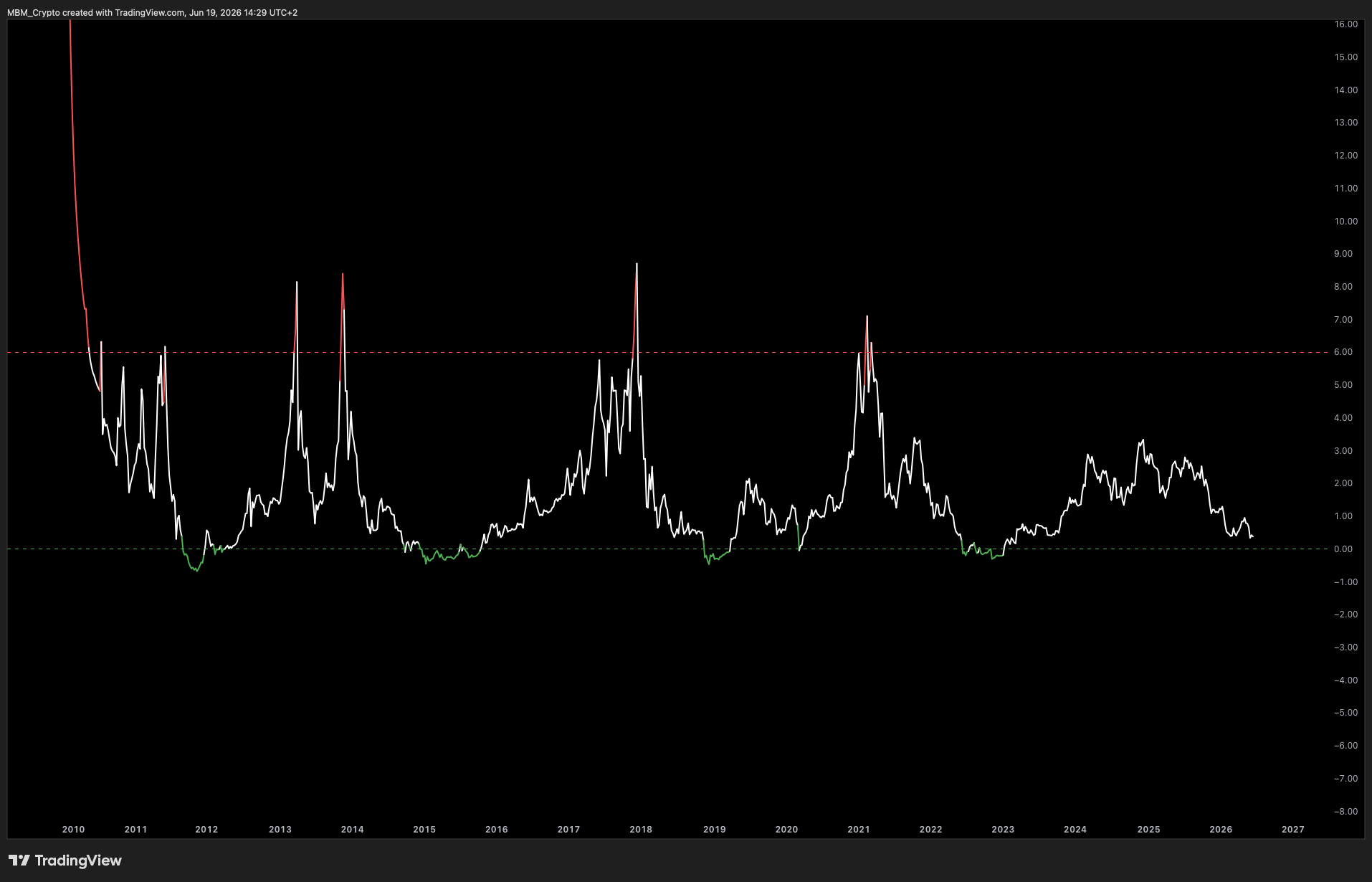The width and height of the screenshot is (1372, 882).
Task: Click the 2010 time axis label
Action: (73, 830)
